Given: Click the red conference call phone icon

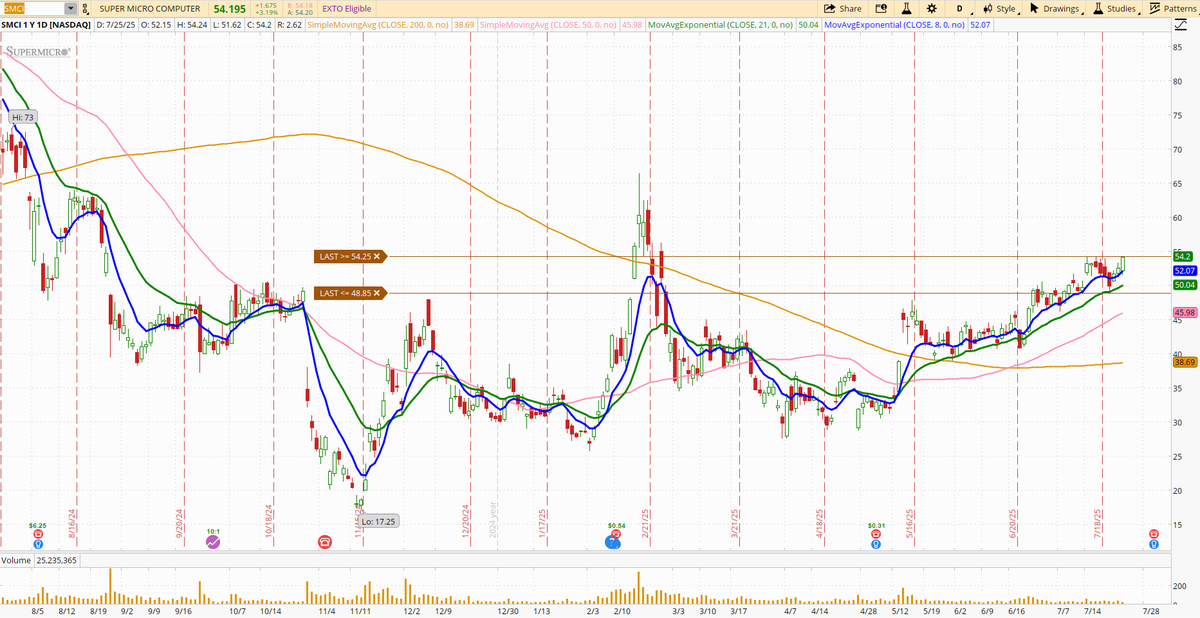Looking at the screenshot, I should click(x=325, y=541).
